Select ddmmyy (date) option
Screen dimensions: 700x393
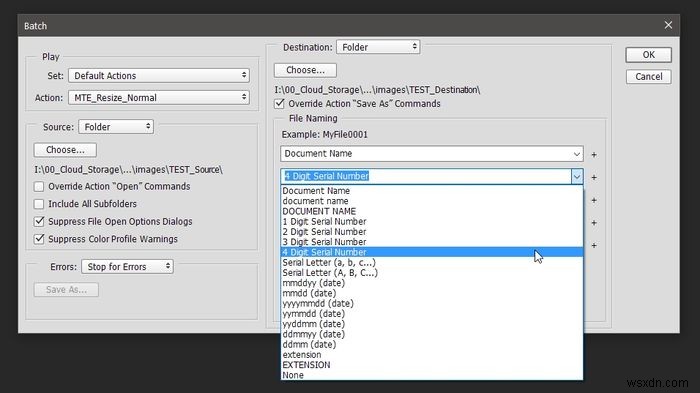[x=432, y=334]
